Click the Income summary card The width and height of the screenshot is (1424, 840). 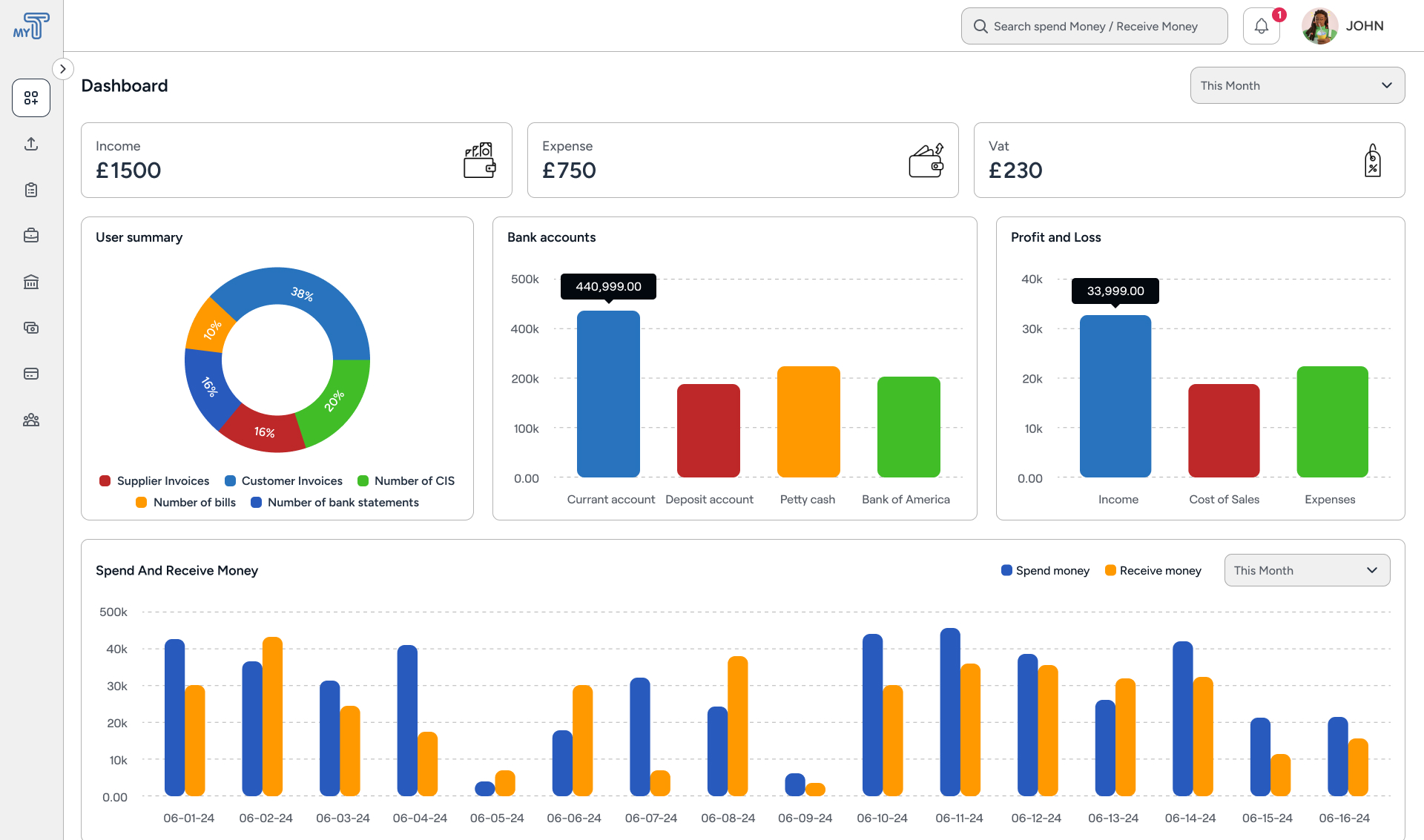pos(296,160)
